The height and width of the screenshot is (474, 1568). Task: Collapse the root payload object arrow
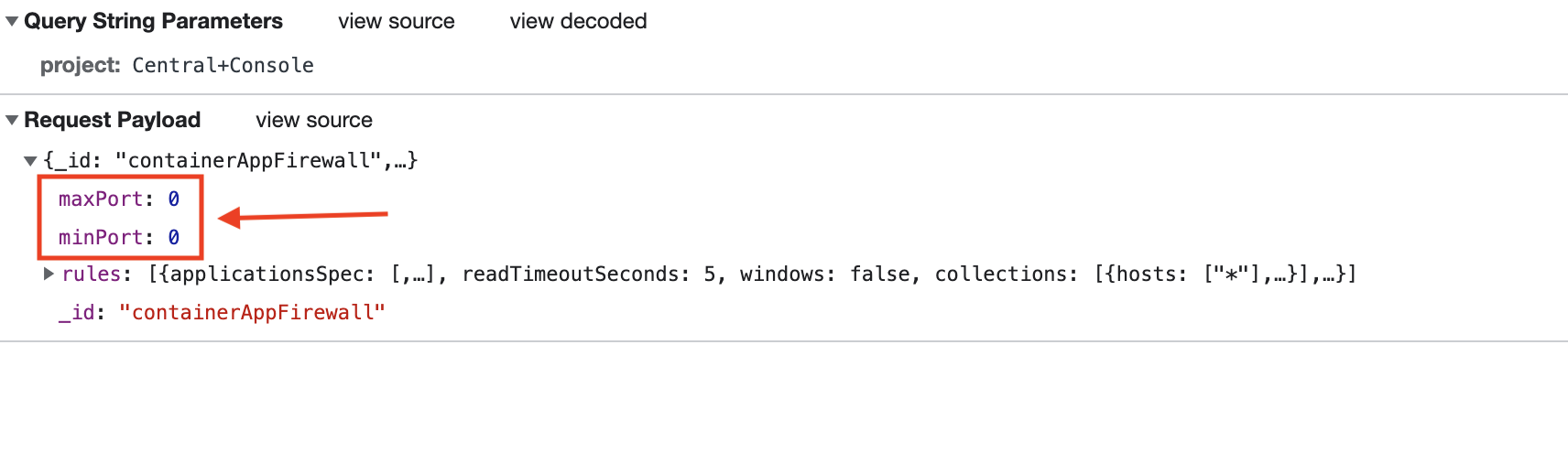click(x=30, y=161)
